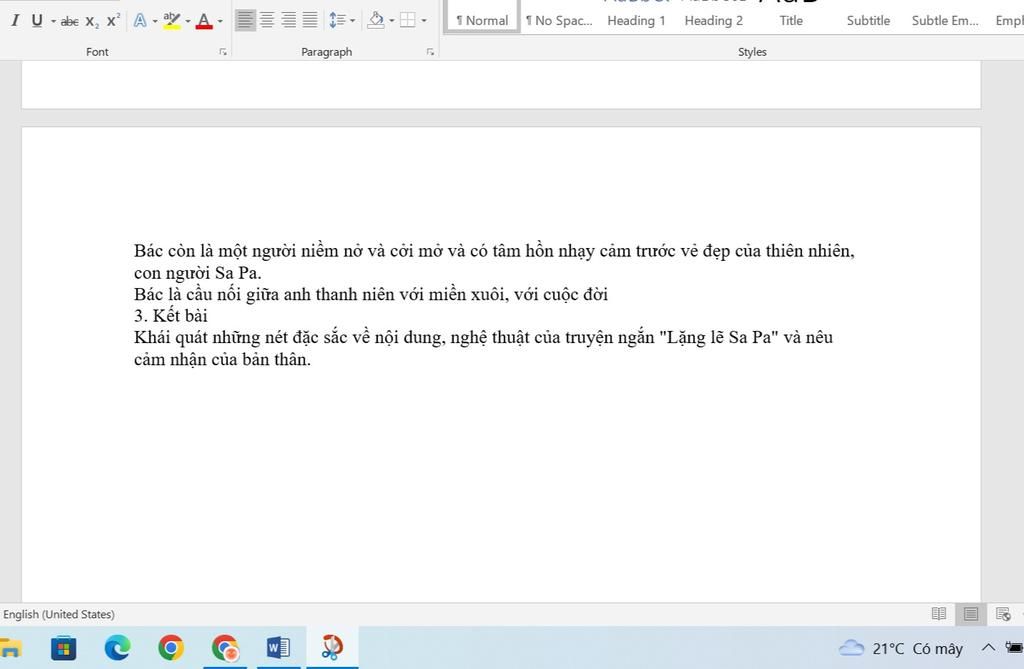Click text 'cảm nhận của bản thân.'
Image resolution: width=1024 pixels, height=669 pixels.
222,359
